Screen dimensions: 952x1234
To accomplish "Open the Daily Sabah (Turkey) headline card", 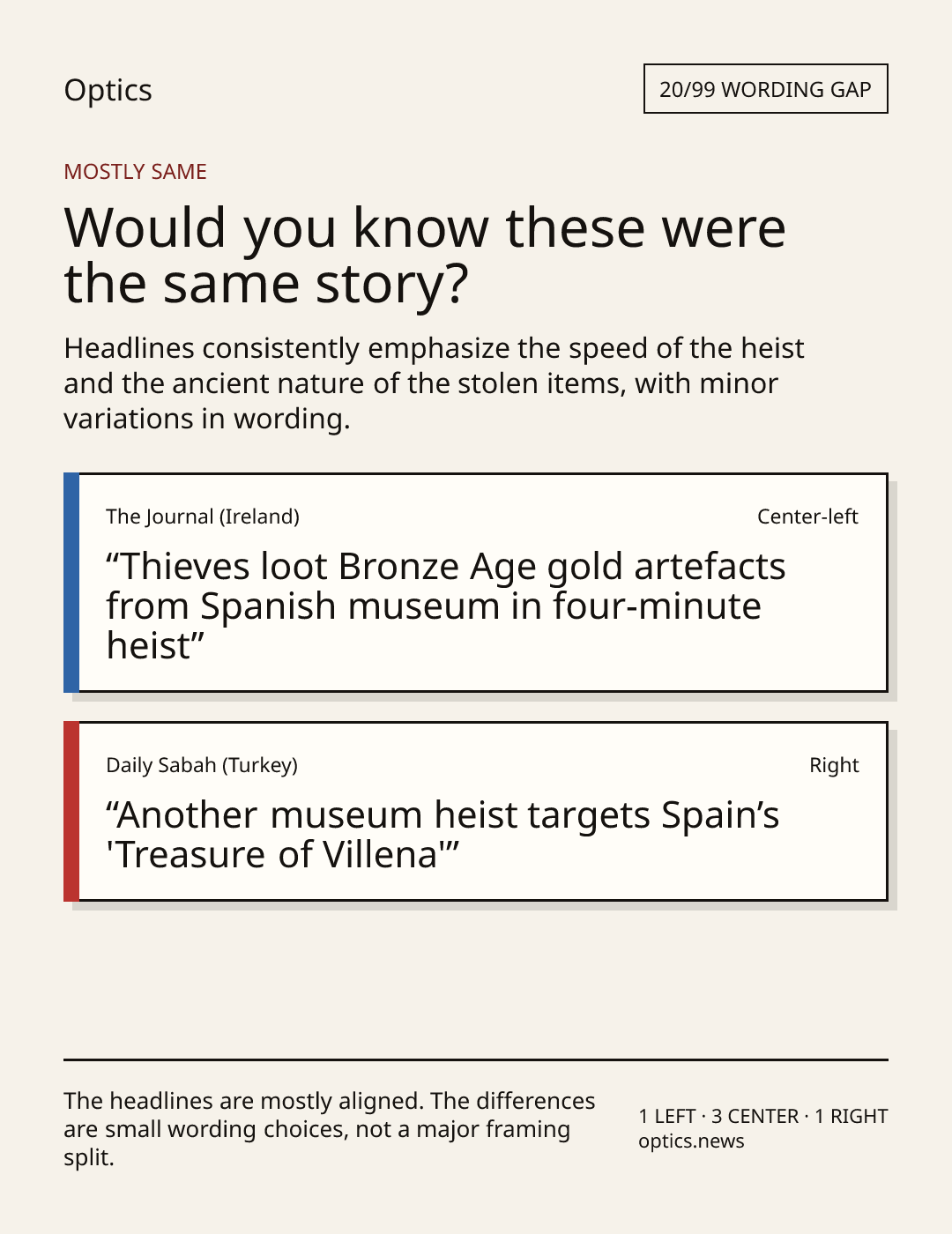I will pos(475,812).
